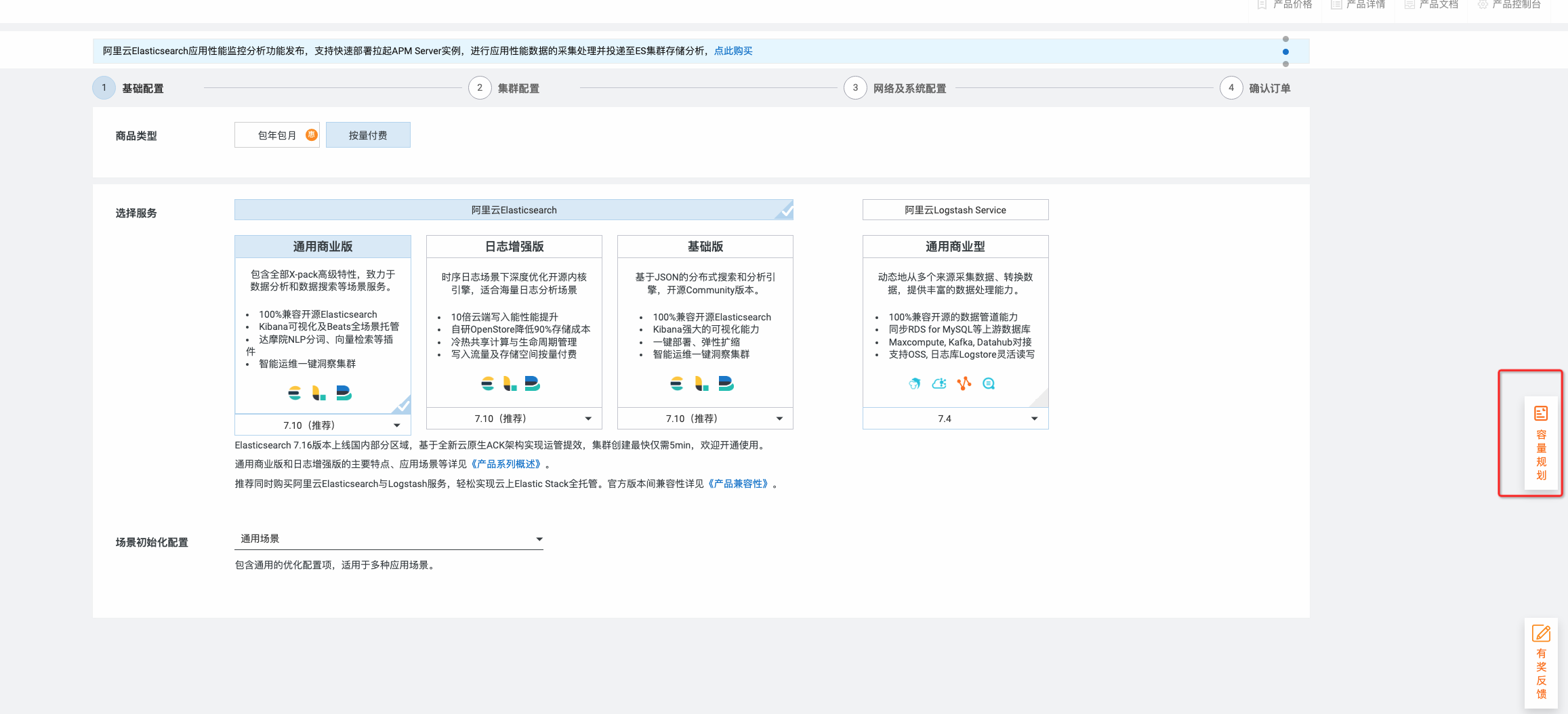Click text '包含通用的优化配置项，适用于多种应用场景。'
Viewport: 1568px width, 714px height.
tap(336, 565)
